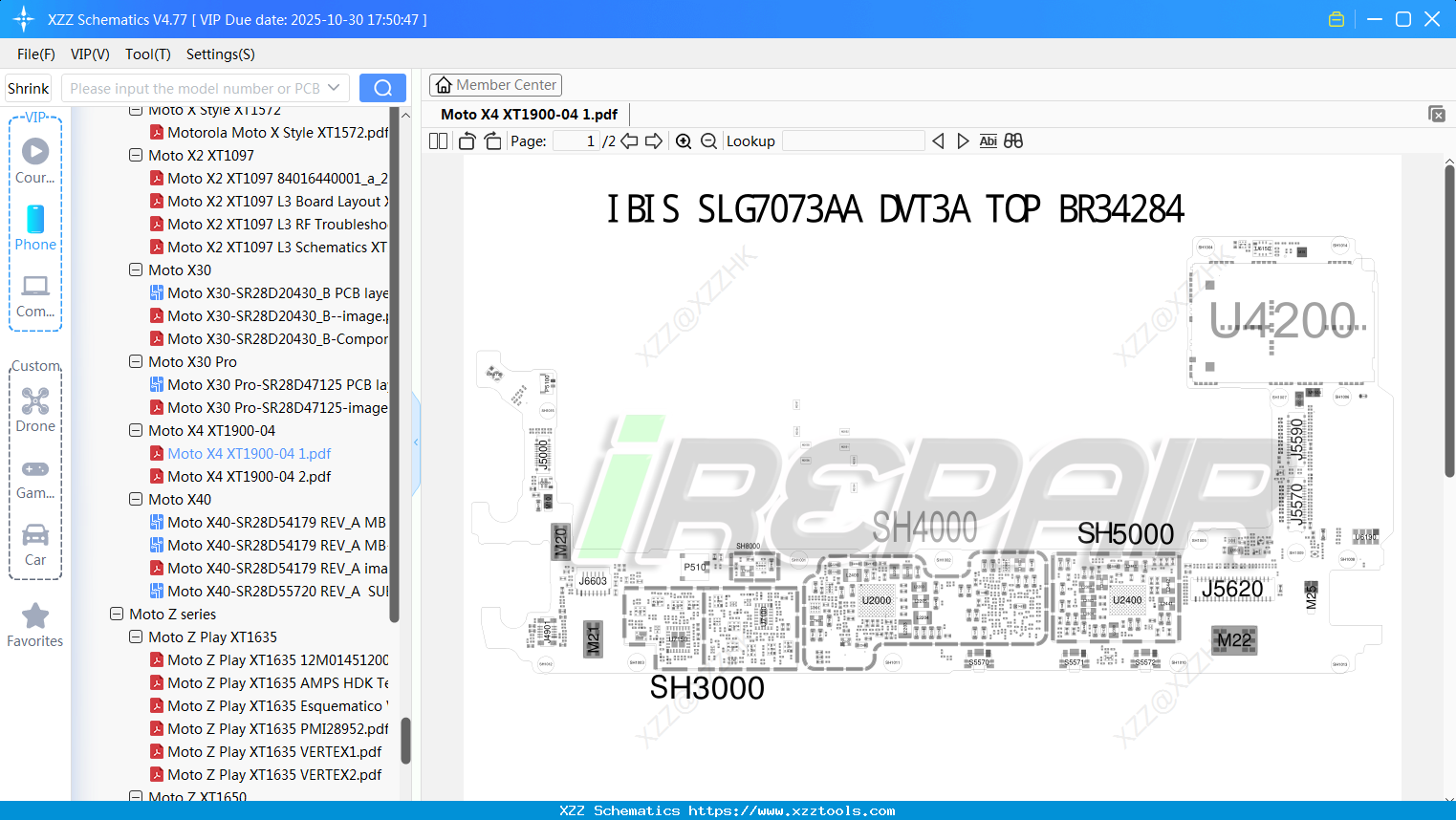Open the Game console category
Screen dimensions: 1456x820
coord(35,478)
